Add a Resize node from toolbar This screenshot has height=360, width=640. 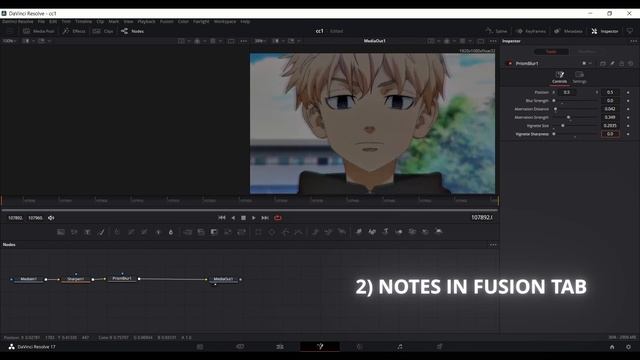click(228, 232)
